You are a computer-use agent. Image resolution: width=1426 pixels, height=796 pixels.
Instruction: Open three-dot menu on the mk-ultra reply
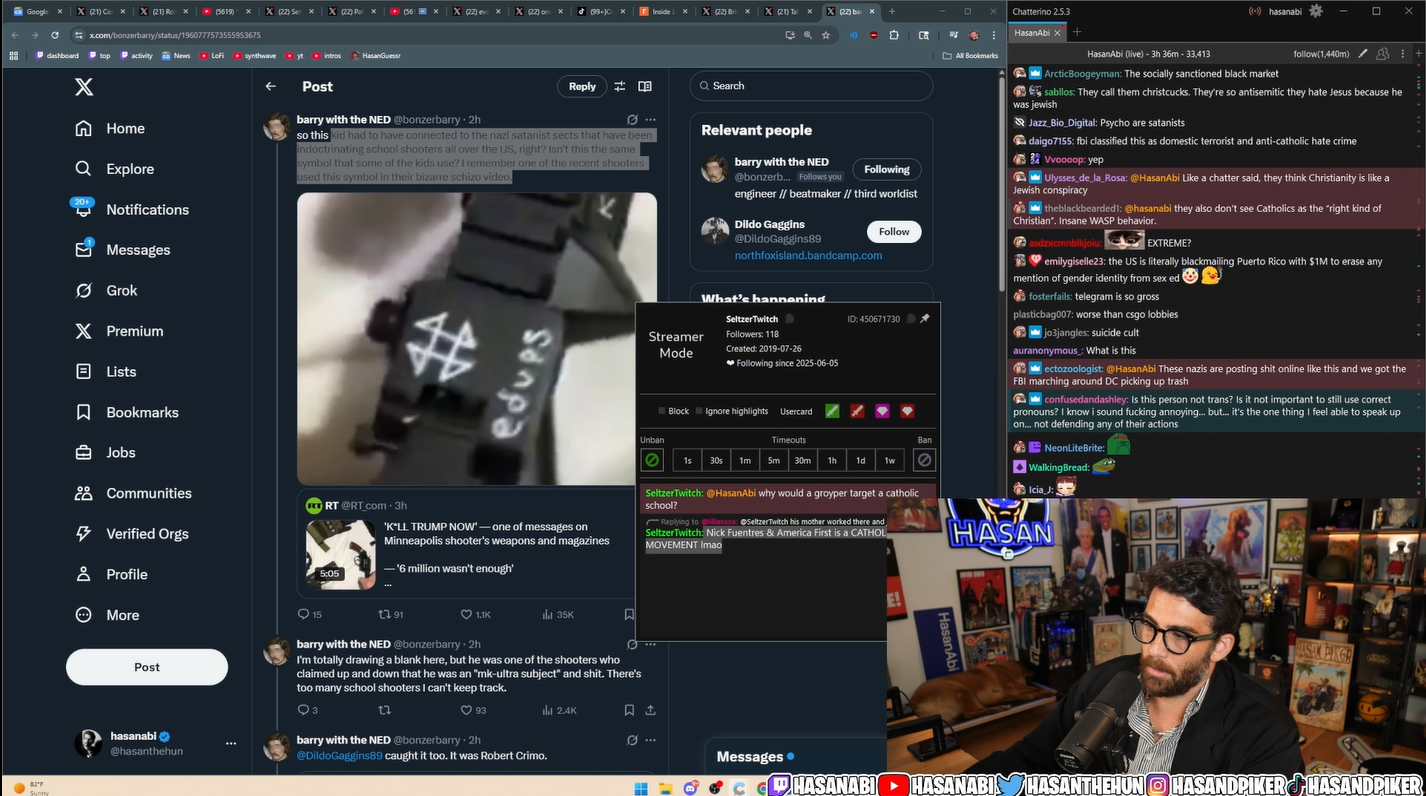point(651,644)
